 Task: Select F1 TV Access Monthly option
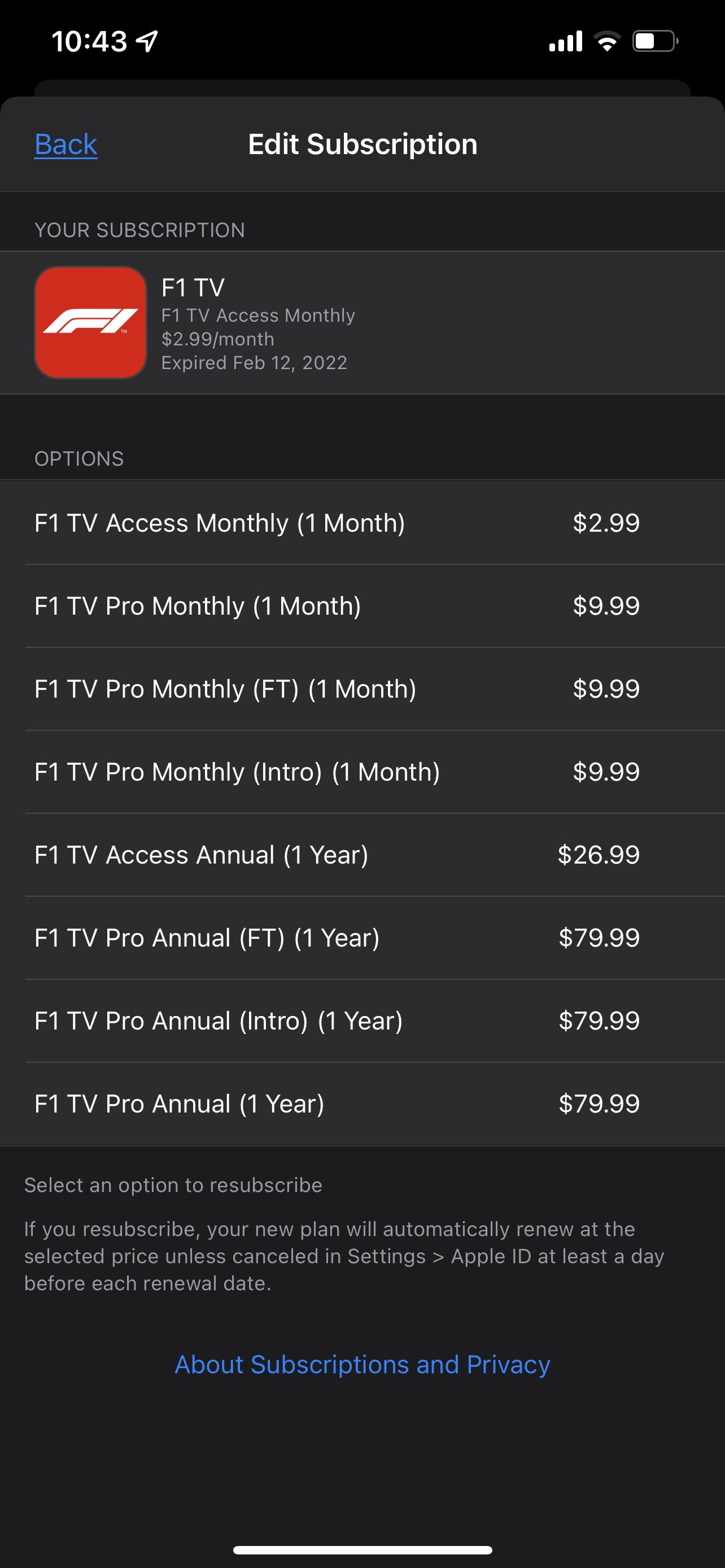pos(220,523)
